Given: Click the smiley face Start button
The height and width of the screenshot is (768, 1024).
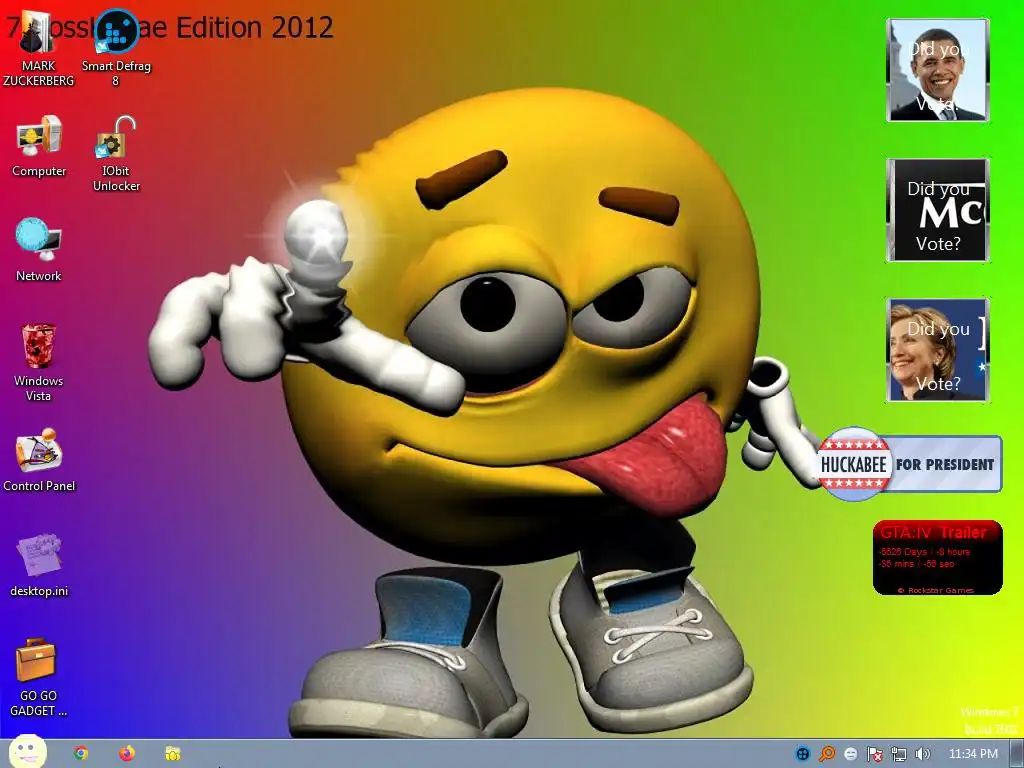Looking at the screenshot, I should (27, 752).
